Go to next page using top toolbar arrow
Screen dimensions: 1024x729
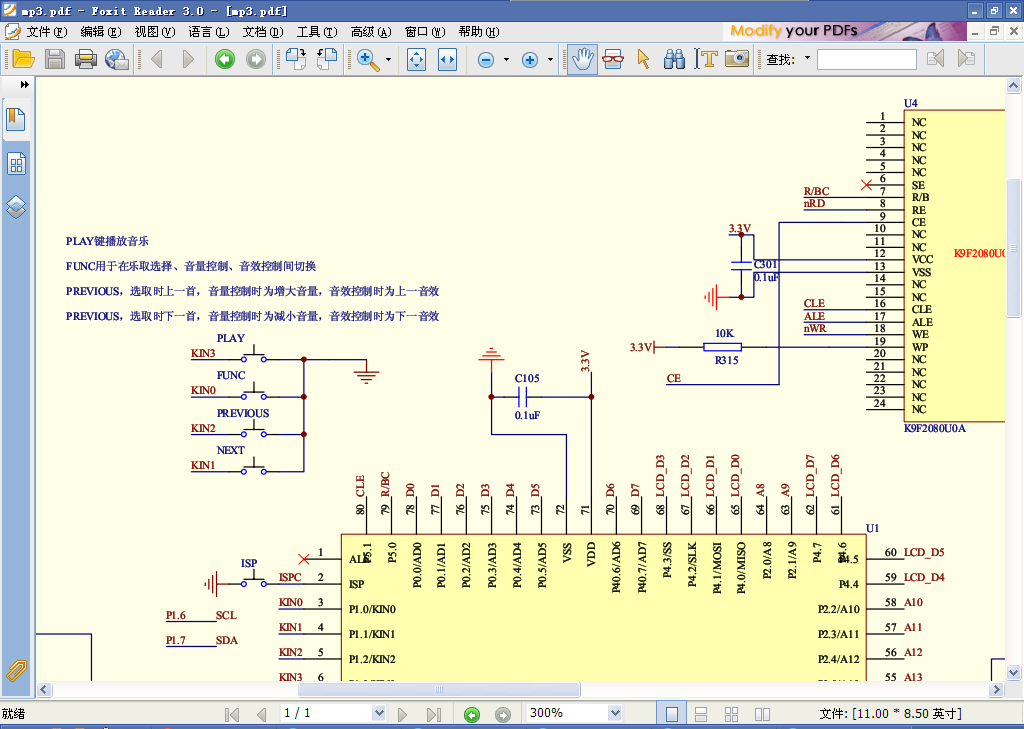click(188, 59)
